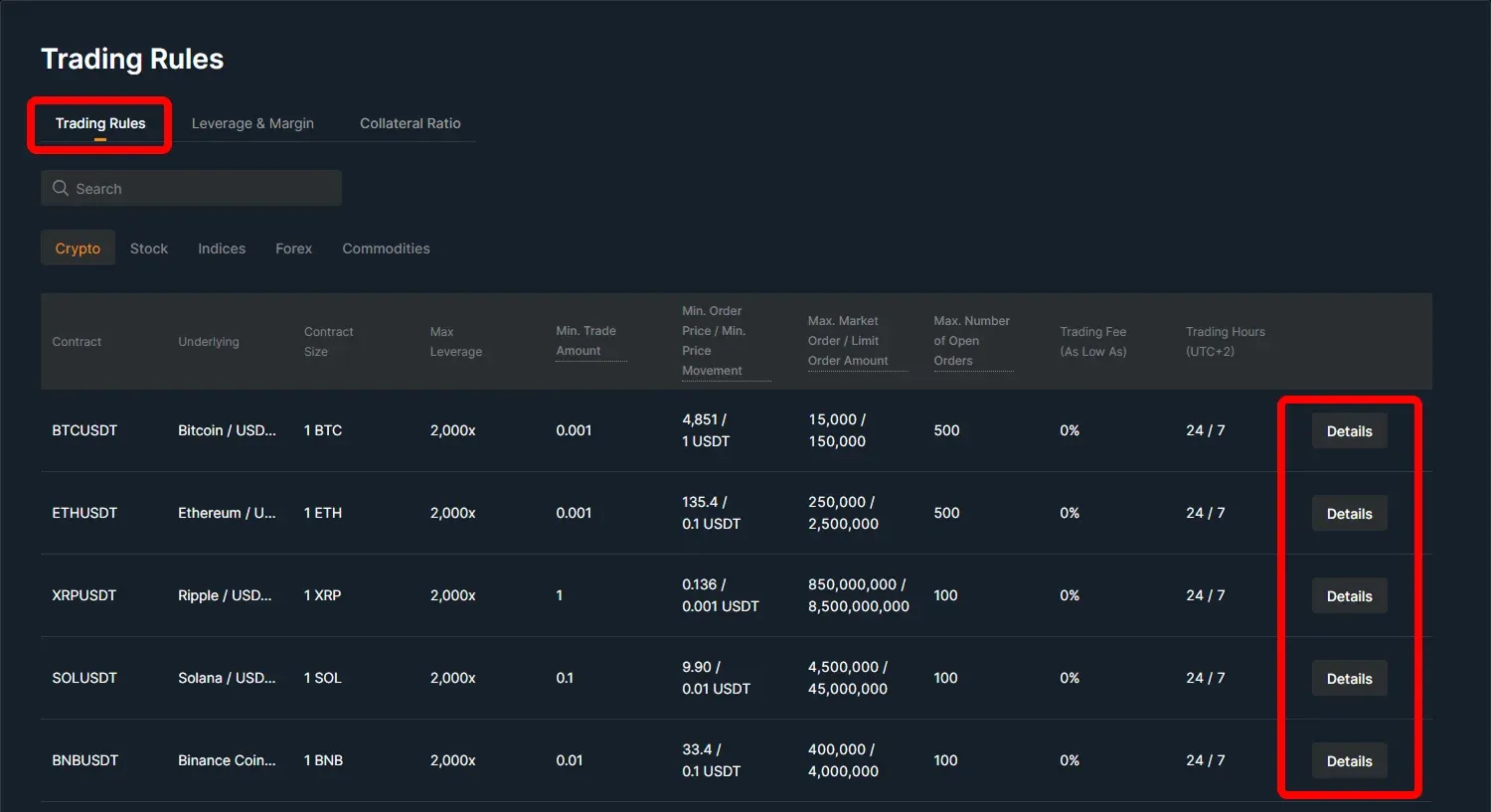The height and width of the screenshot is (812, 1491).
Task: Click the Underlying column header
Action: (x=209, y=342)
